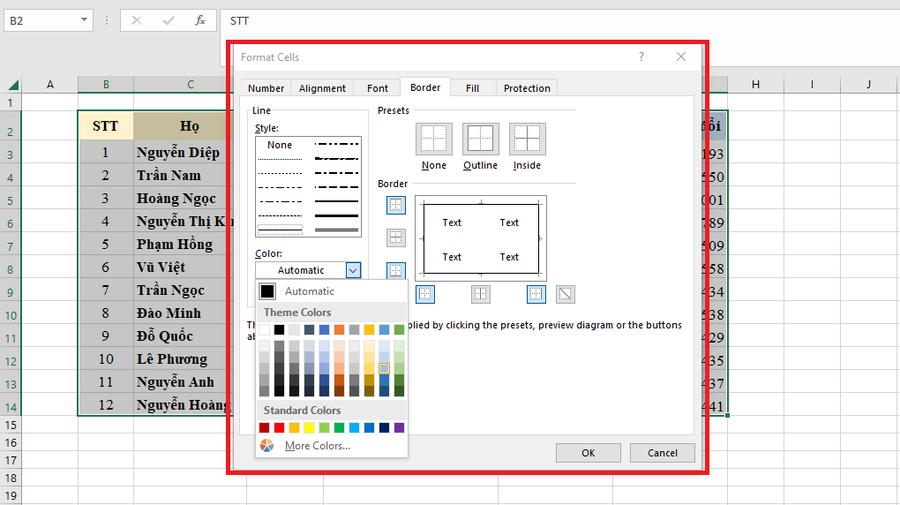Switch to the Number tab
This screenshot has width=900, height=505.
266,88
